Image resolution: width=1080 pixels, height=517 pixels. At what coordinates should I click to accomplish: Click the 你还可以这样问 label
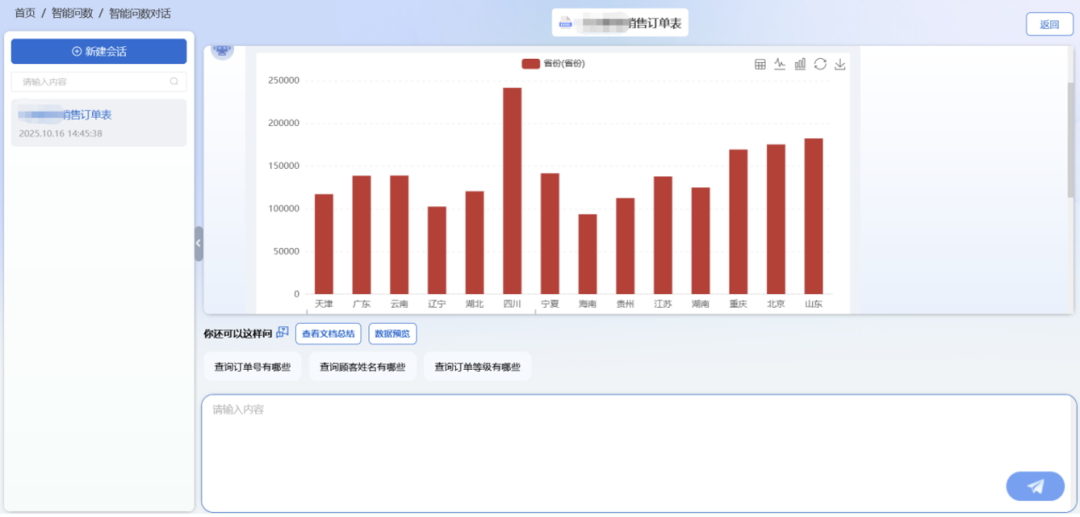coord(238,334)
